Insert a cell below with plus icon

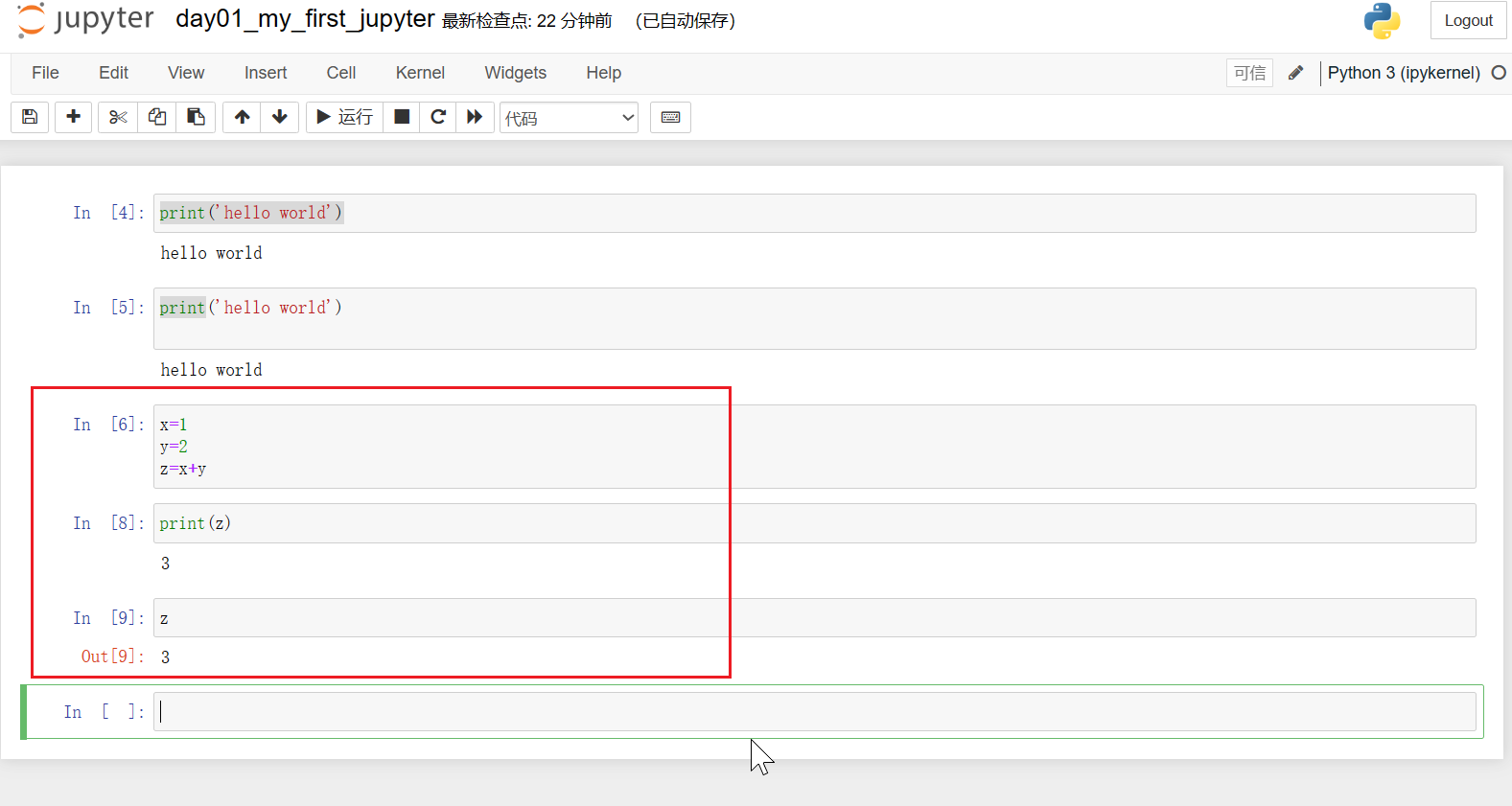click(73, 117)
